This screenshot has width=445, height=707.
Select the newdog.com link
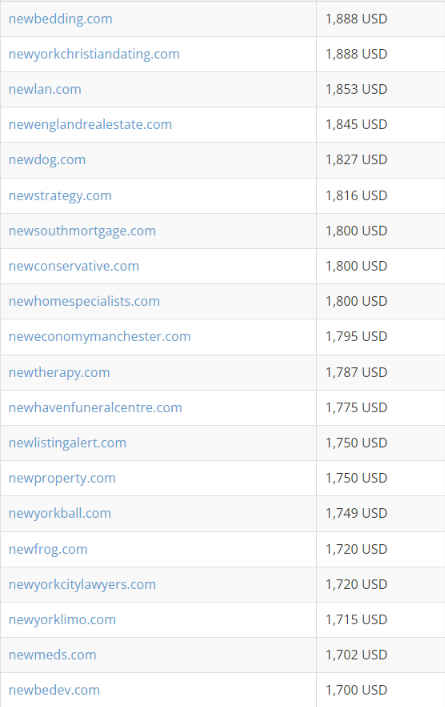point(47,160)
